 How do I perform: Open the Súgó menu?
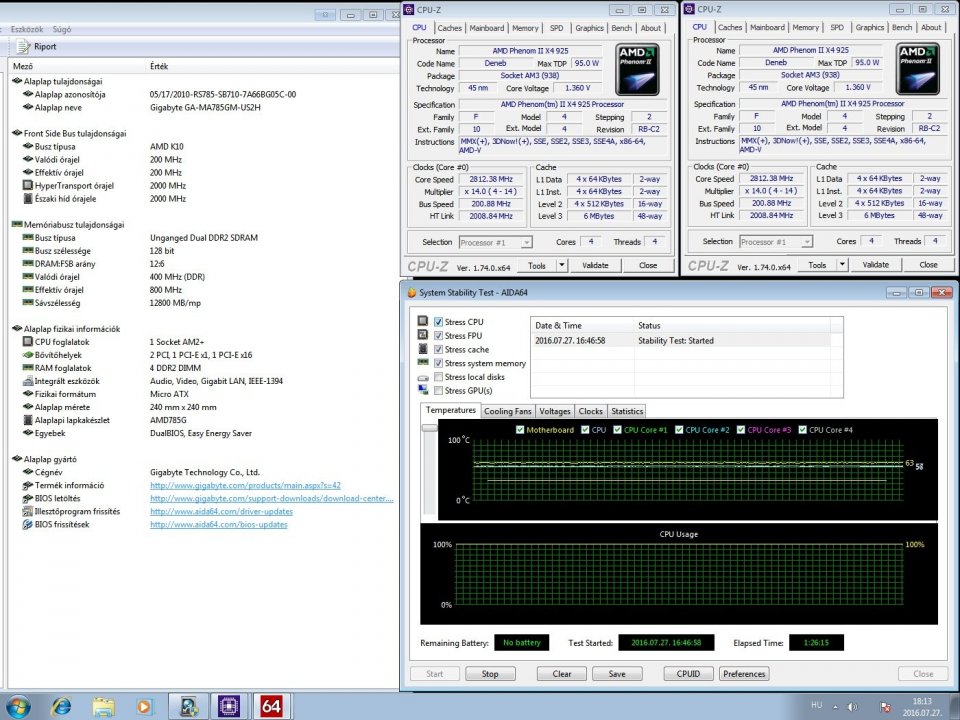tap(62, 29)
